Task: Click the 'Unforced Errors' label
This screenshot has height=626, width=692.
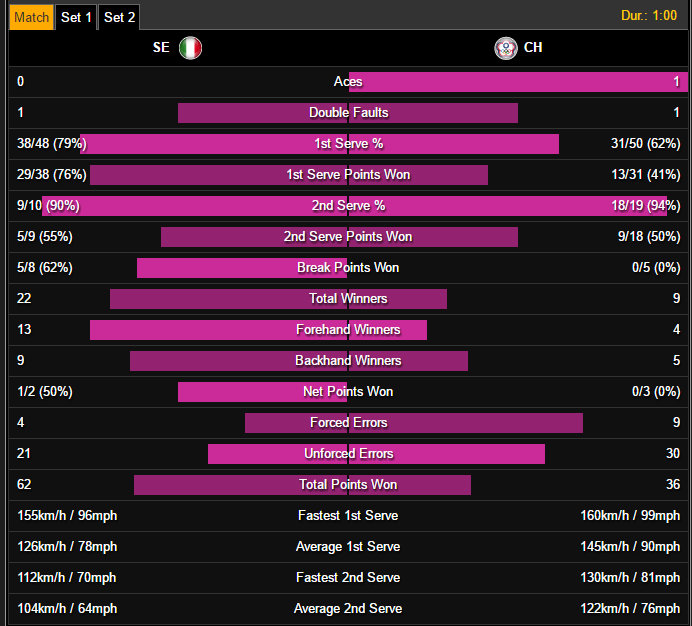Action: click(349, 453)
